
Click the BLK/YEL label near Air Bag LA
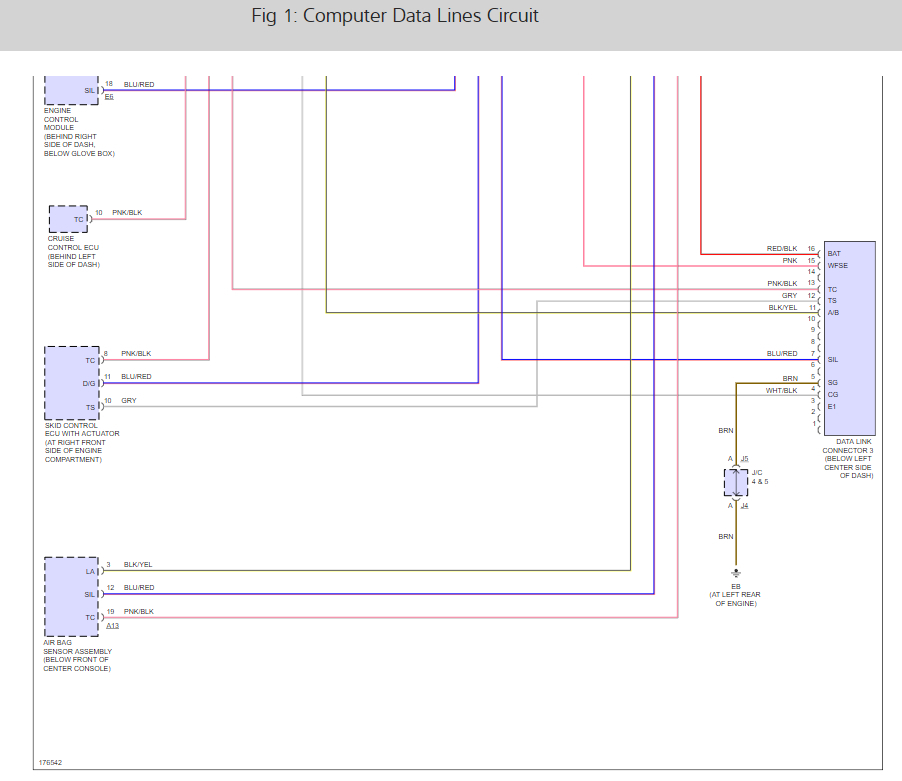(138, 565)
